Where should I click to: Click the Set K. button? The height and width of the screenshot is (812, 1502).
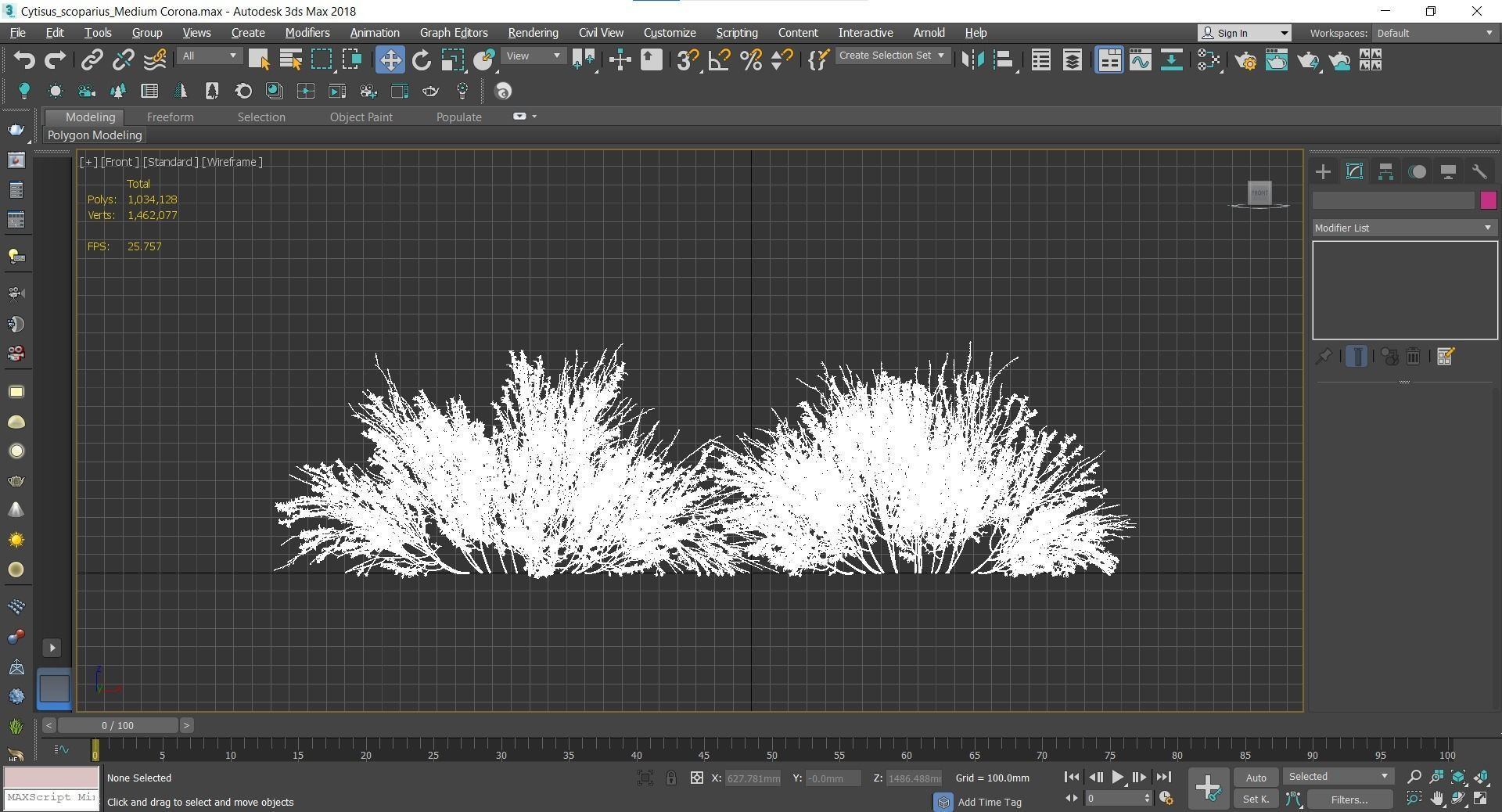click(1256, 799)
